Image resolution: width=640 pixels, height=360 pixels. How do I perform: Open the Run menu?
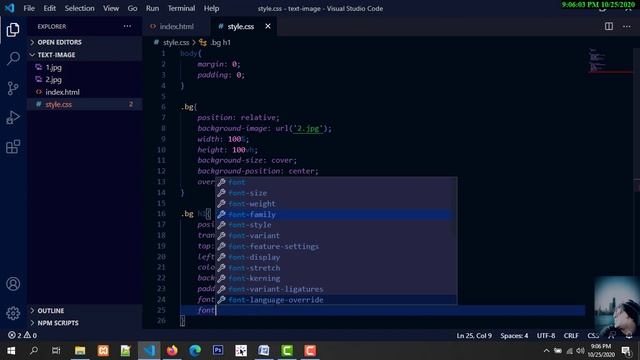point(152,8)
